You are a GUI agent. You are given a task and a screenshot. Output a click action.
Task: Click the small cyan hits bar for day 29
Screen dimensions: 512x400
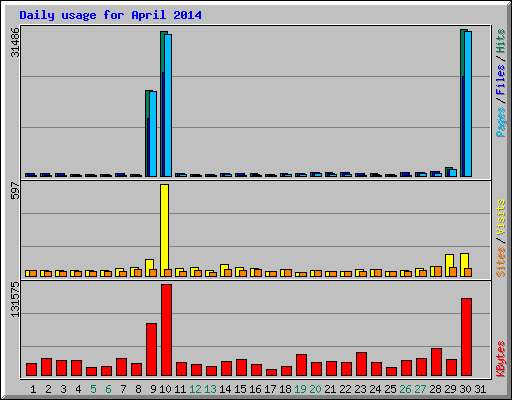[x=453, y=173]
